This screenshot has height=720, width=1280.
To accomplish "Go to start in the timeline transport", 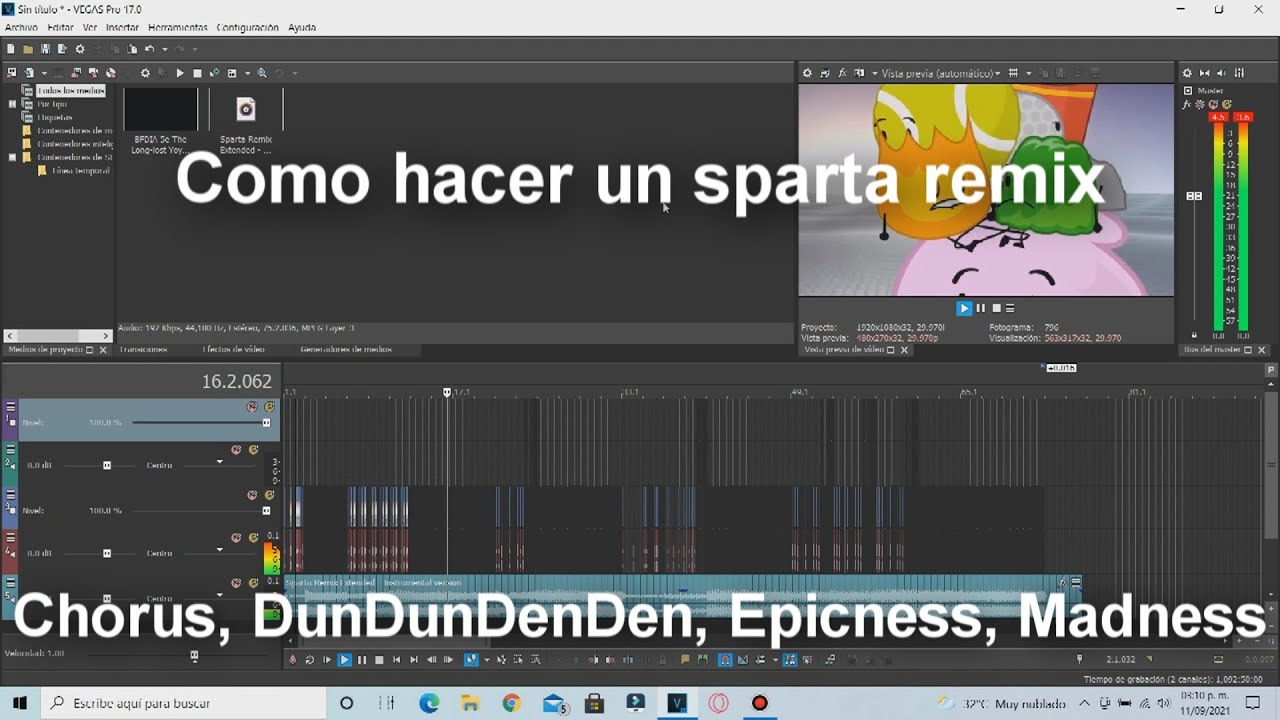I will (x=396, y=660).
